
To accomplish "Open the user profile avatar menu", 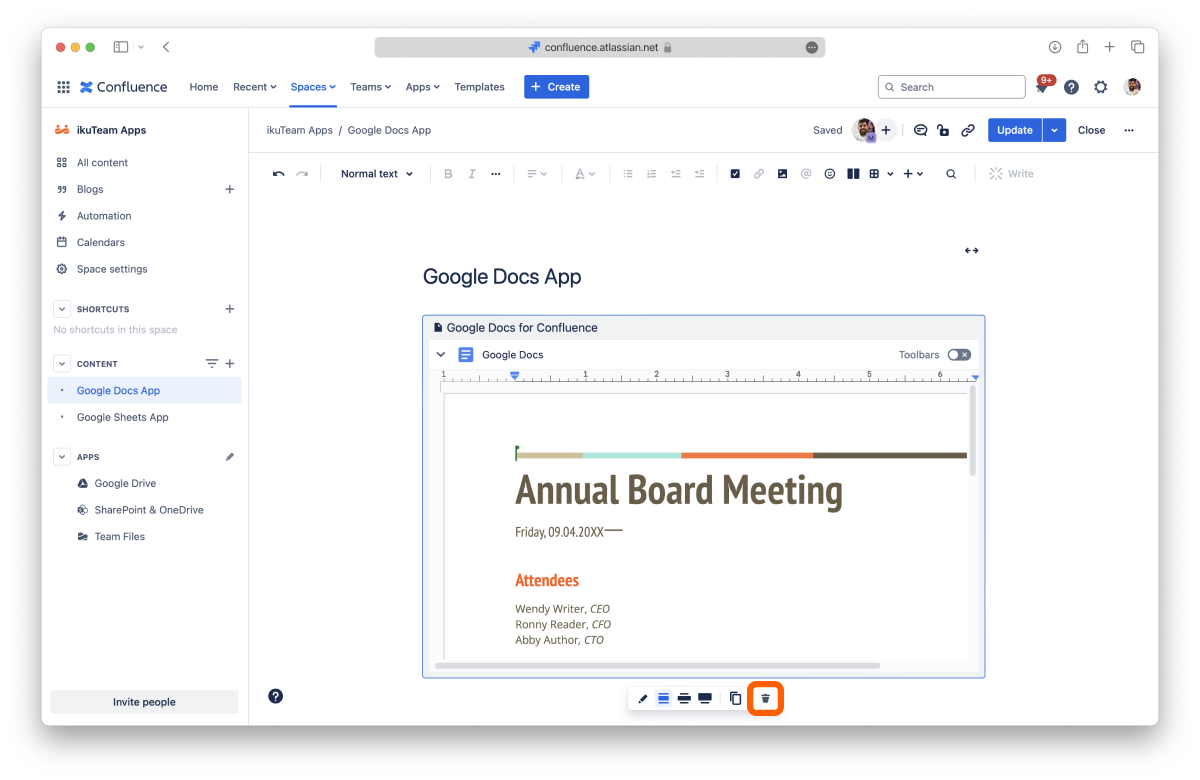I will coord(1132,87).
